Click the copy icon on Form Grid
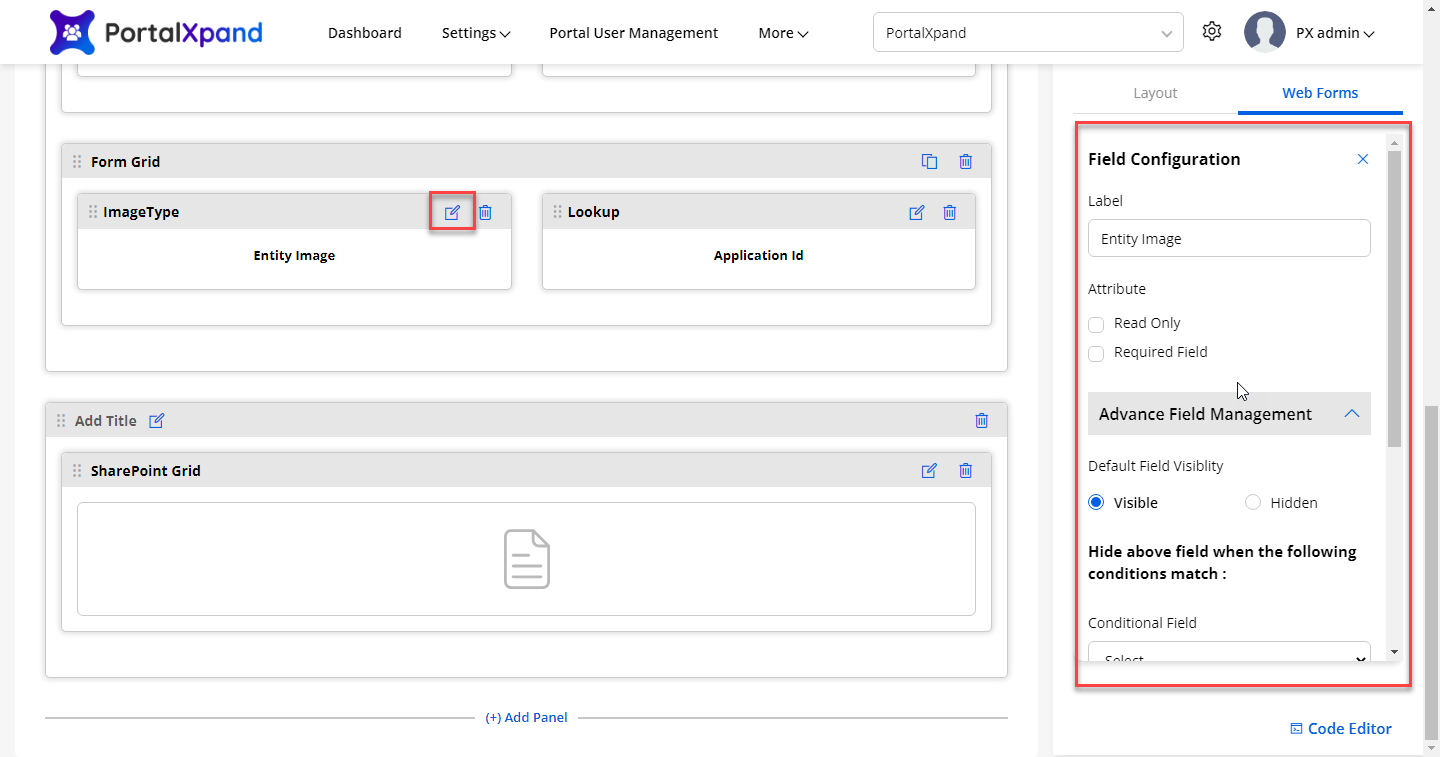This screenshot has width=1440, height=757. point(929,161)
